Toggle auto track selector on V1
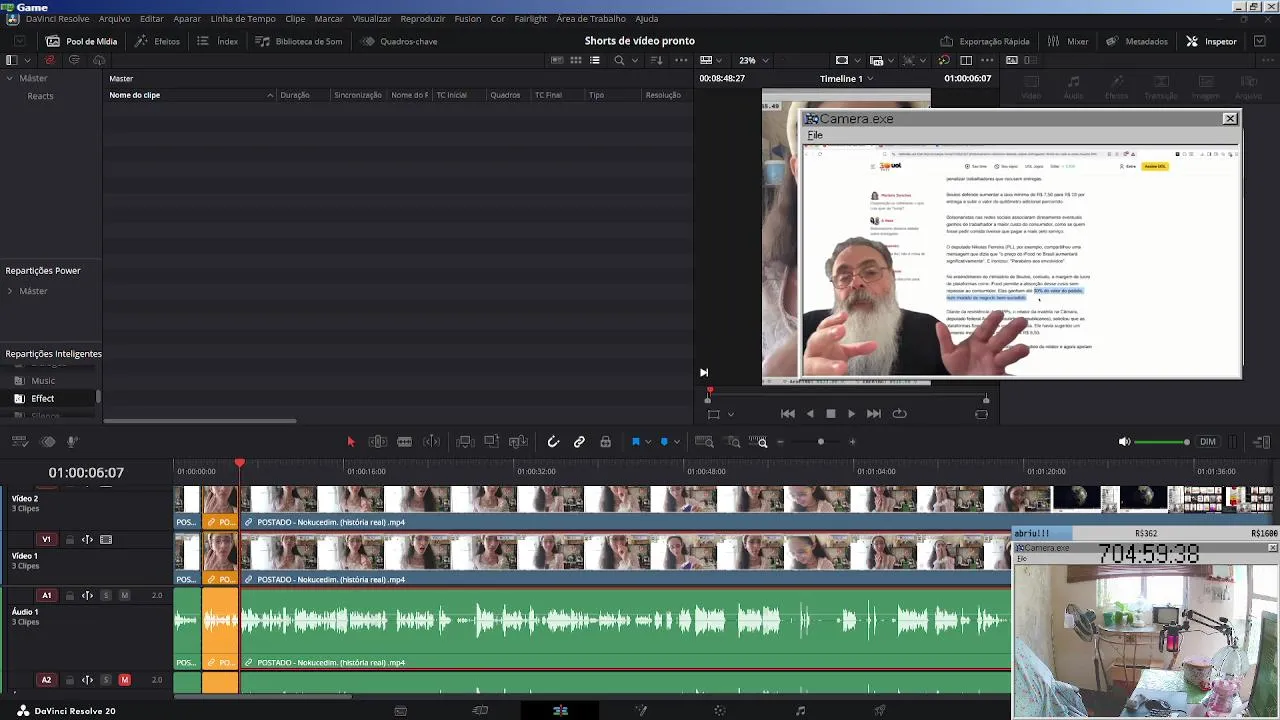The width and height of the screenshot is (1280, 720). tap(87, 539)
